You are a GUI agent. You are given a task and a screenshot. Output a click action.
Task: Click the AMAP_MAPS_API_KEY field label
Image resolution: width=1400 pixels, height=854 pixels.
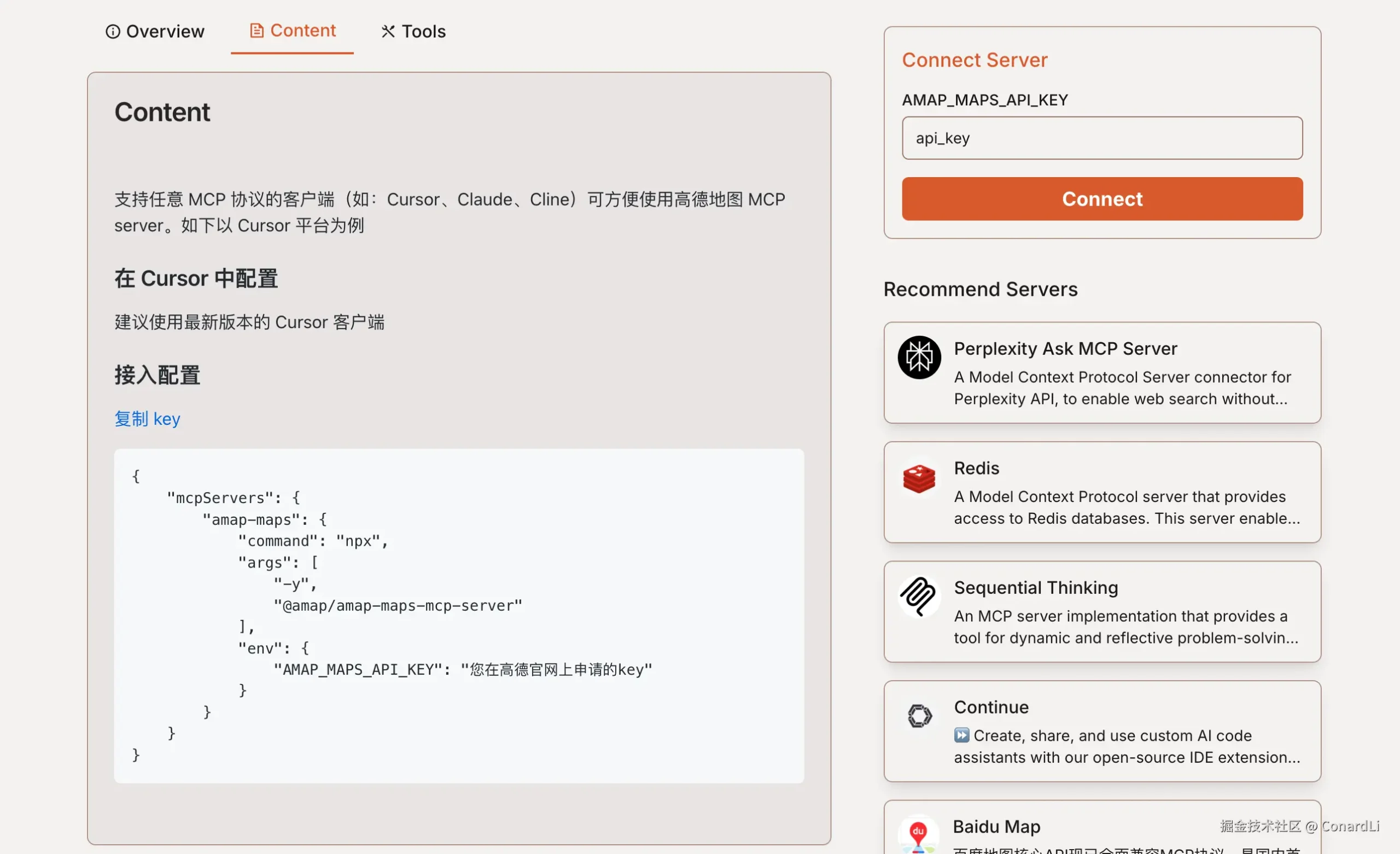coord(985,100)
